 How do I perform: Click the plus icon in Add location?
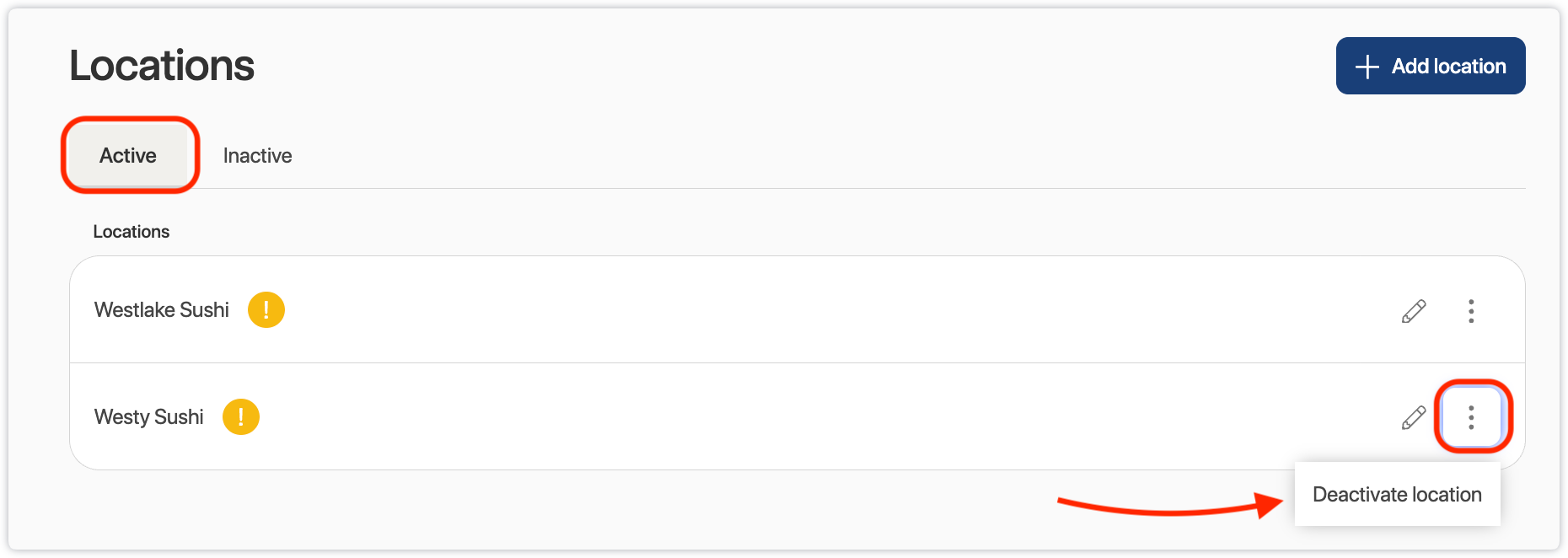pos(1367,67)
